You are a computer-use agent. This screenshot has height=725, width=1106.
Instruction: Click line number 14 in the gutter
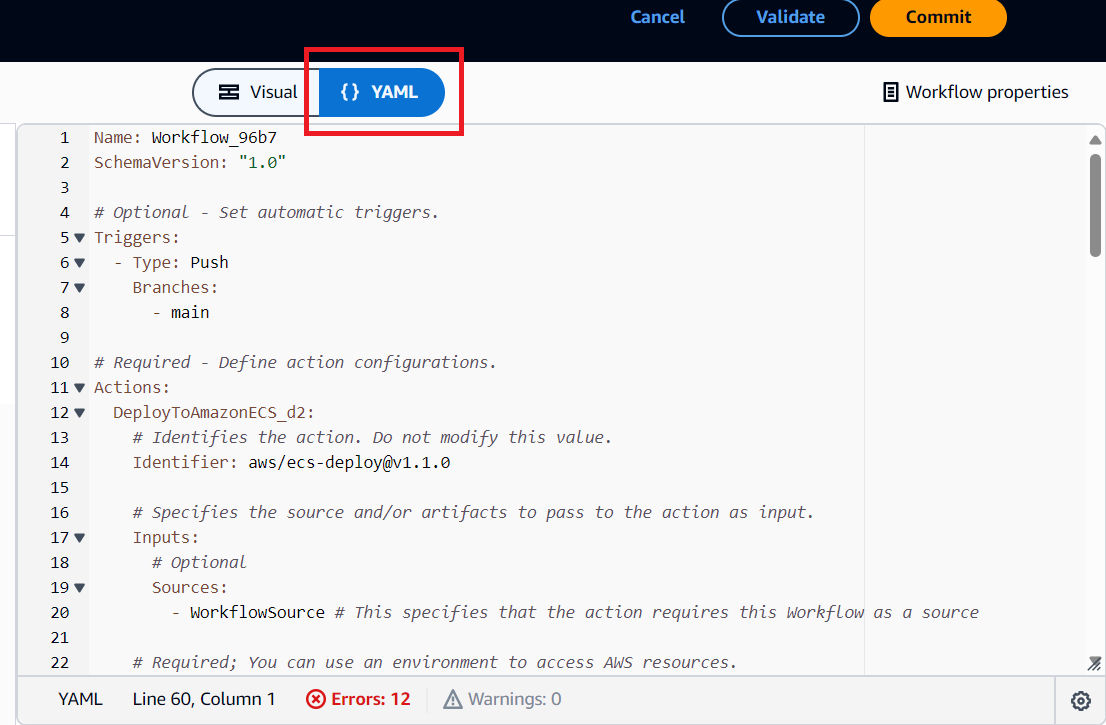coord(60,463)
